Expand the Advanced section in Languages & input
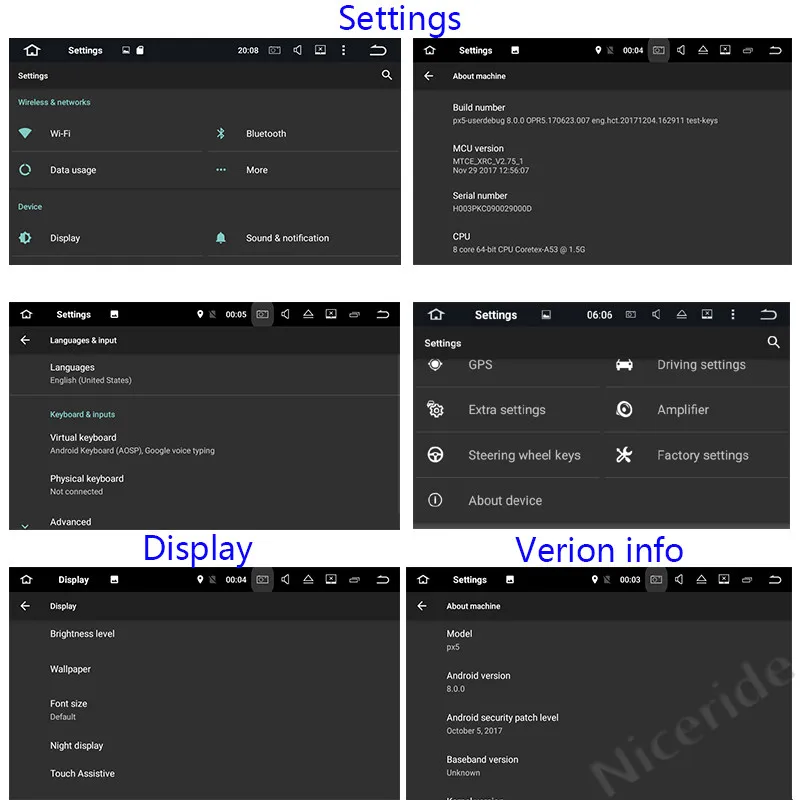This screenshot has height=800, width=800. 204,522
